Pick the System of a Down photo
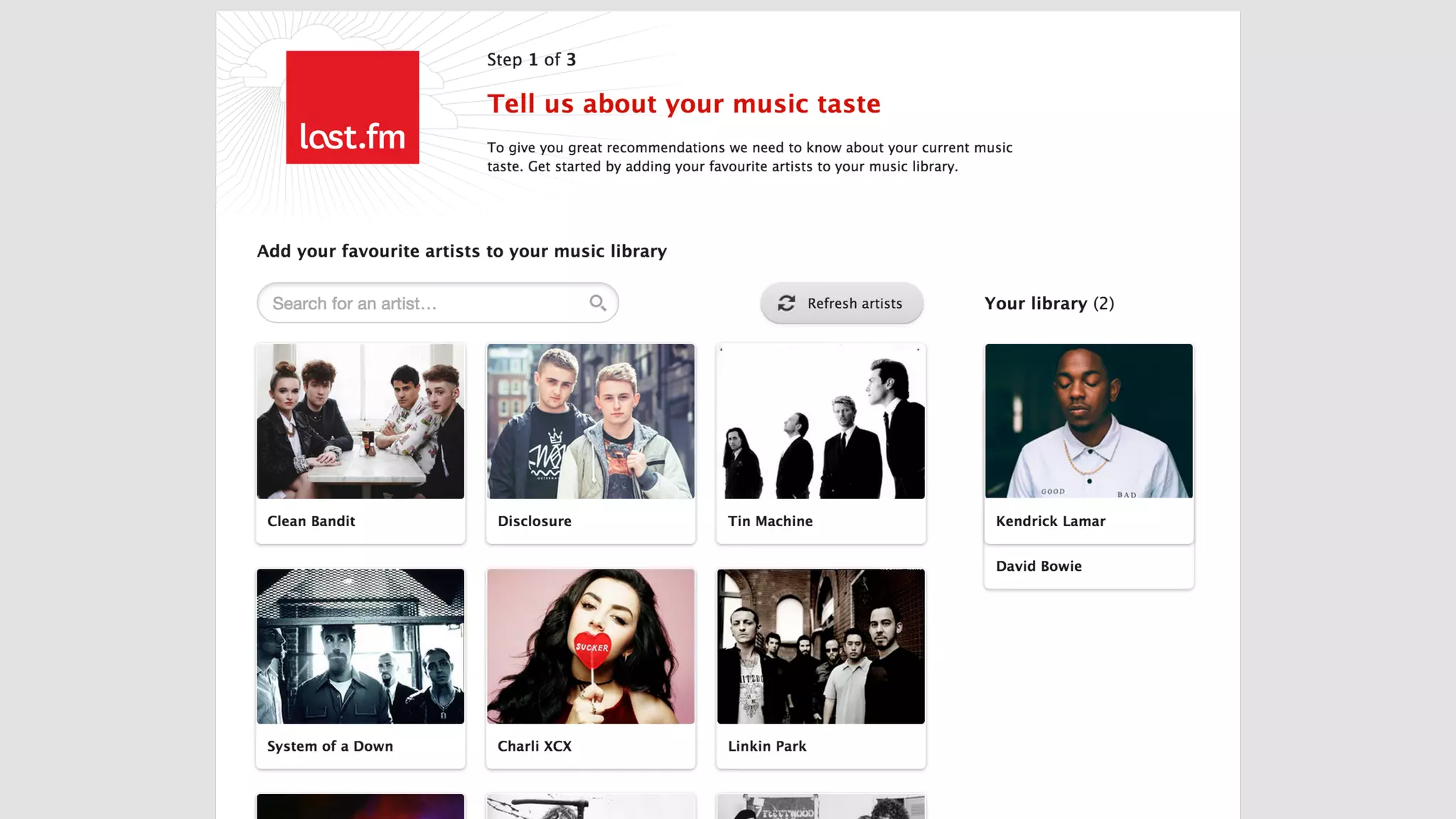The width and height of the screenshot is (1456, 819). 360,646
